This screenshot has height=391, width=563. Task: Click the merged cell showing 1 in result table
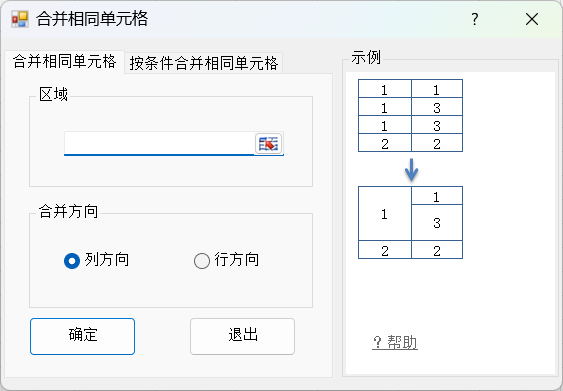385,214
